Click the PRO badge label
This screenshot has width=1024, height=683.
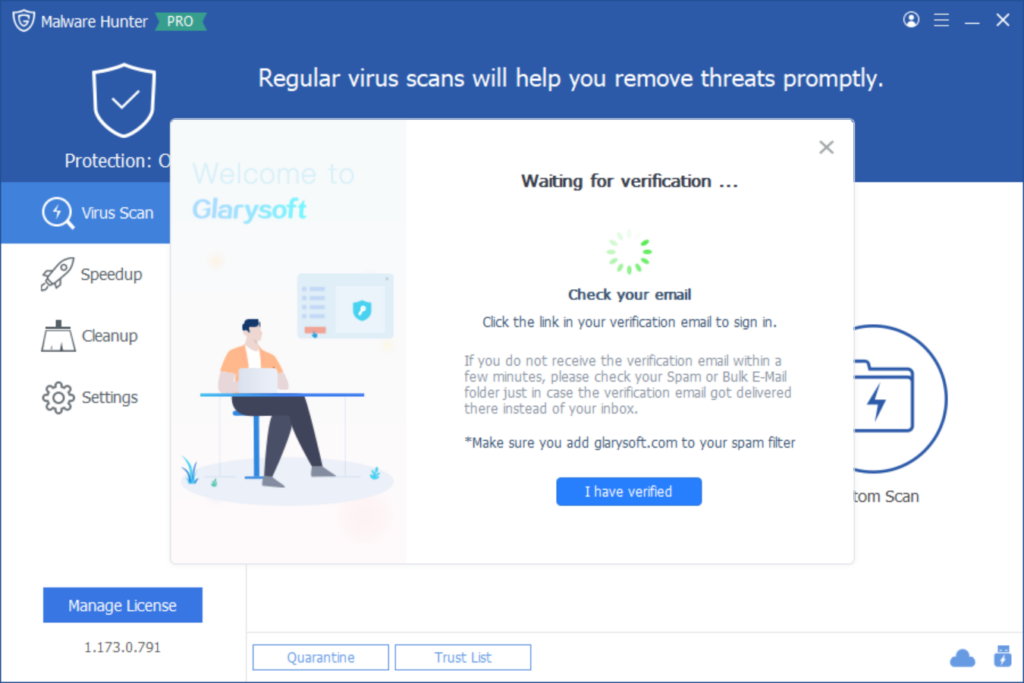pyautogui.click(x=180, y=22)
